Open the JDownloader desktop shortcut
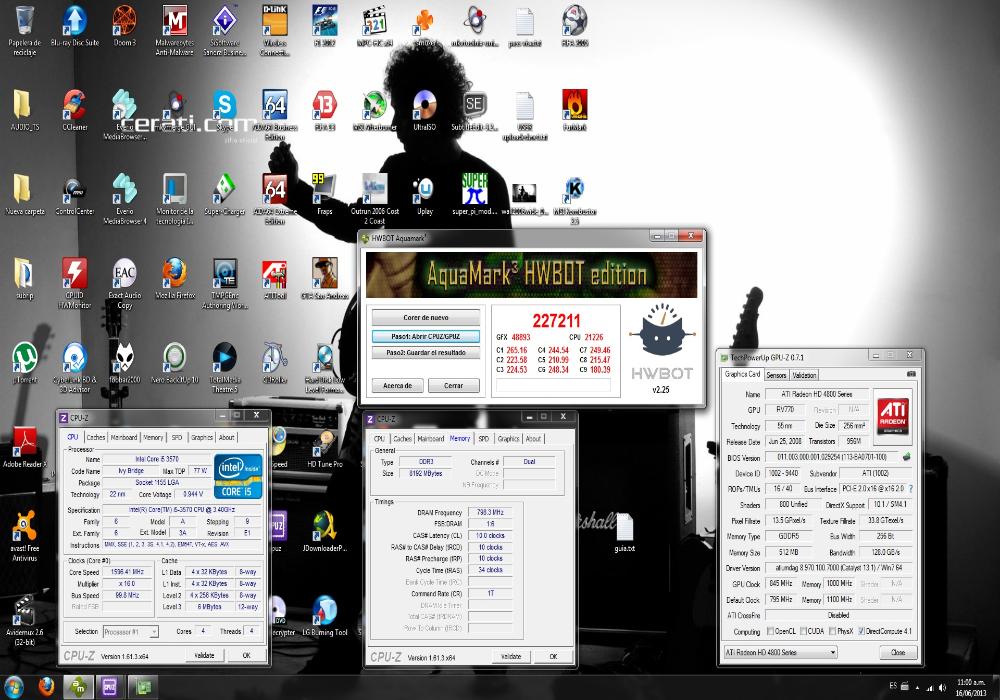 point(325,532)
